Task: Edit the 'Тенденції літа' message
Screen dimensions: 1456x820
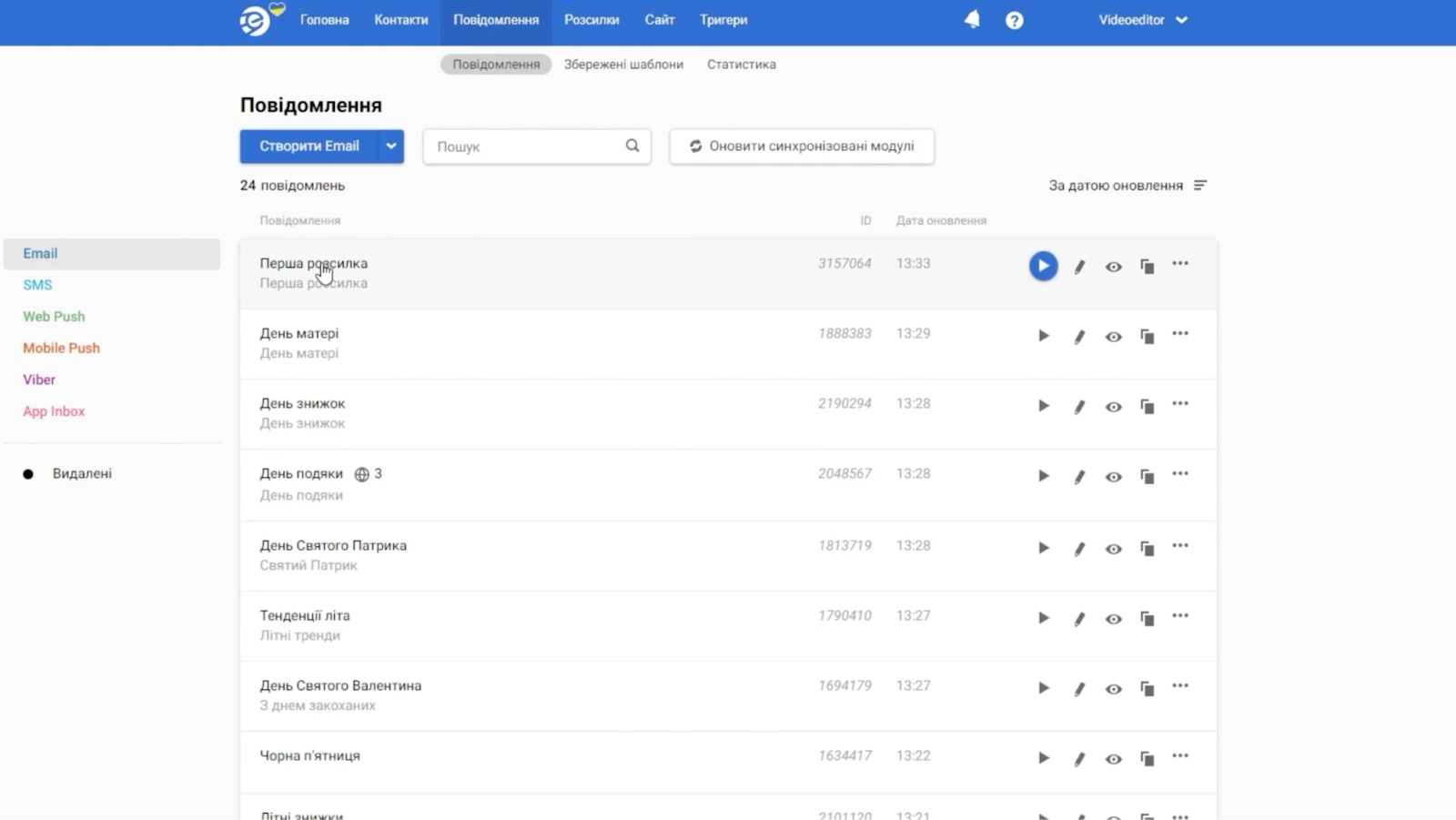Action: tap(1079, 619)
